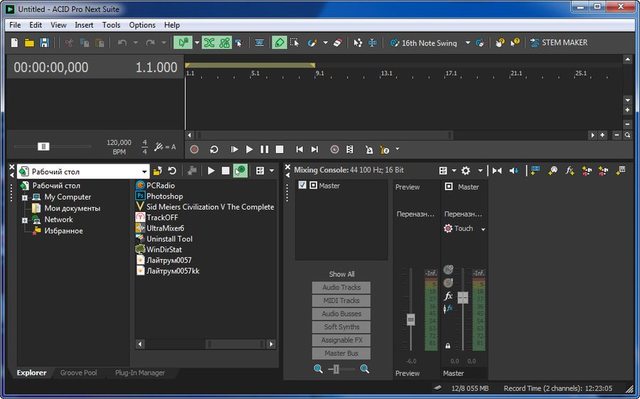Start preview in Explorer panel
Screen dimensions: 640x399
[211, 171]
